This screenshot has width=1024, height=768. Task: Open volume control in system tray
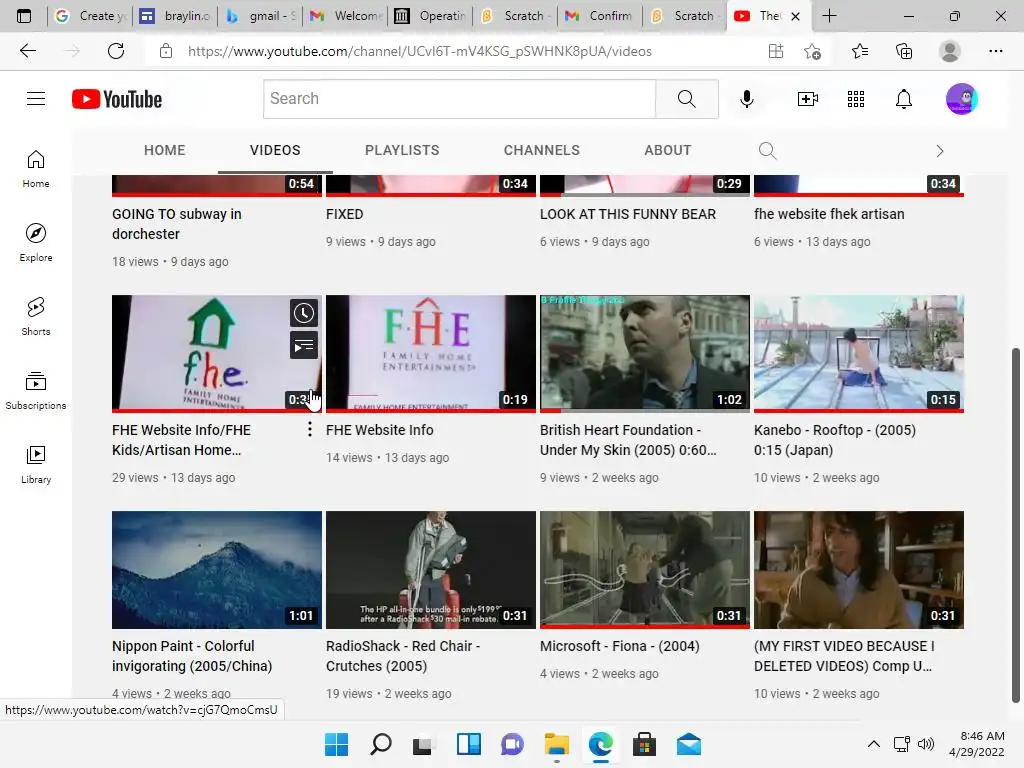925,744
